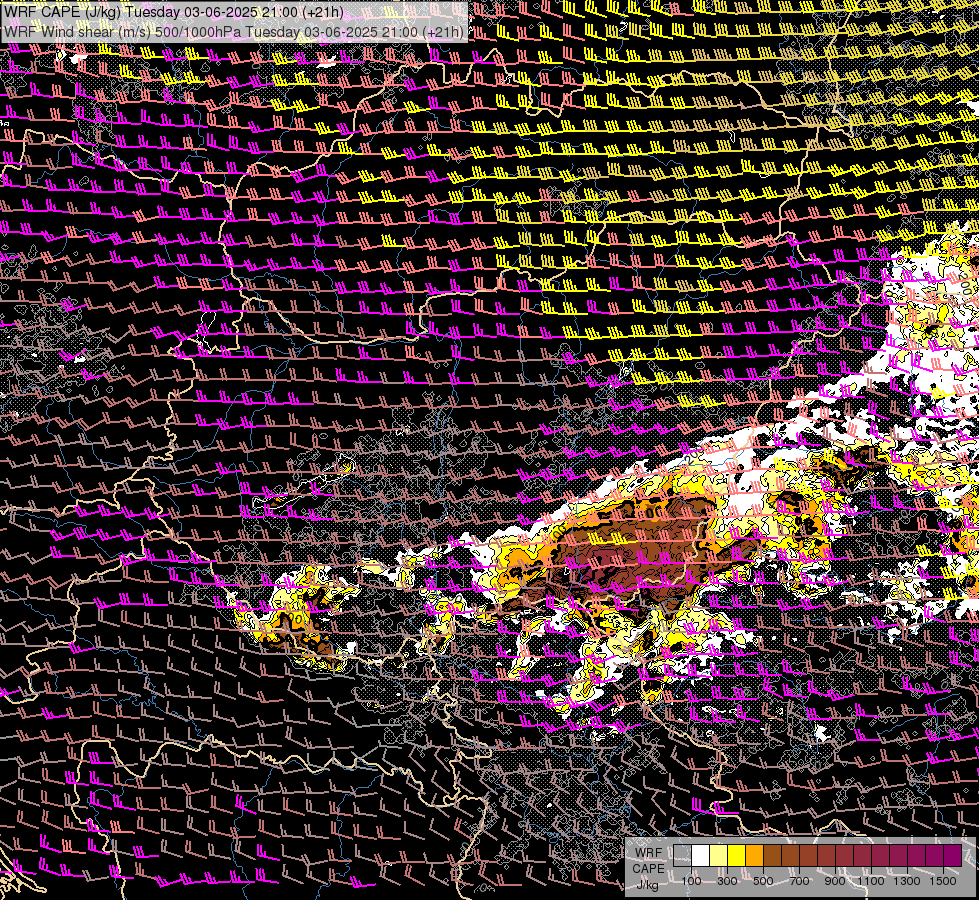Click the legend value '100'
979x900 pixels.
pyautogui.click(x=691, y=881)
